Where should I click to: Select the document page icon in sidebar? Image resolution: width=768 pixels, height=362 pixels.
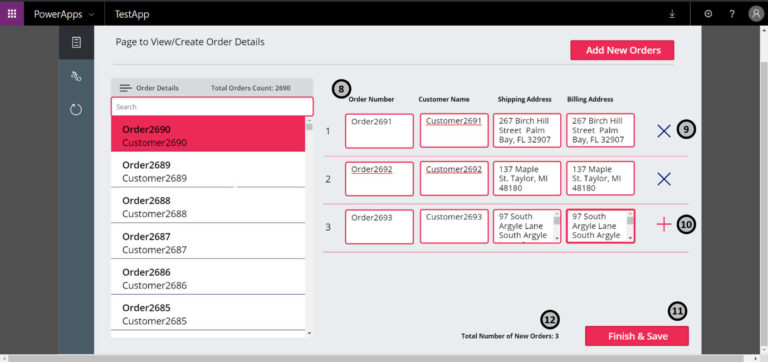pyautogui.click(x=76, y=43)
